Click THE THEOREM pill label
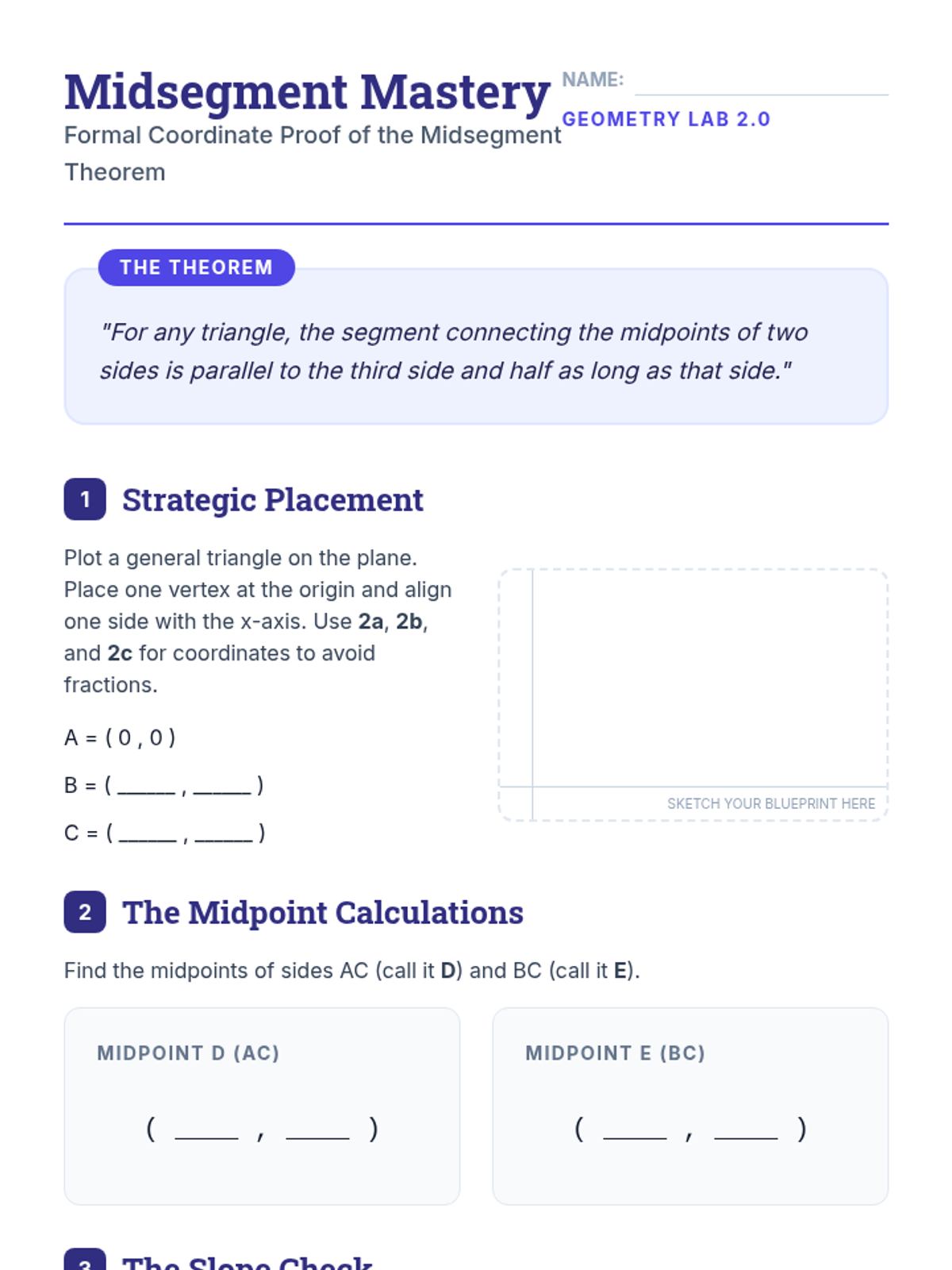The height and width of the screenshot is (1270, 952). click(196, 267)
